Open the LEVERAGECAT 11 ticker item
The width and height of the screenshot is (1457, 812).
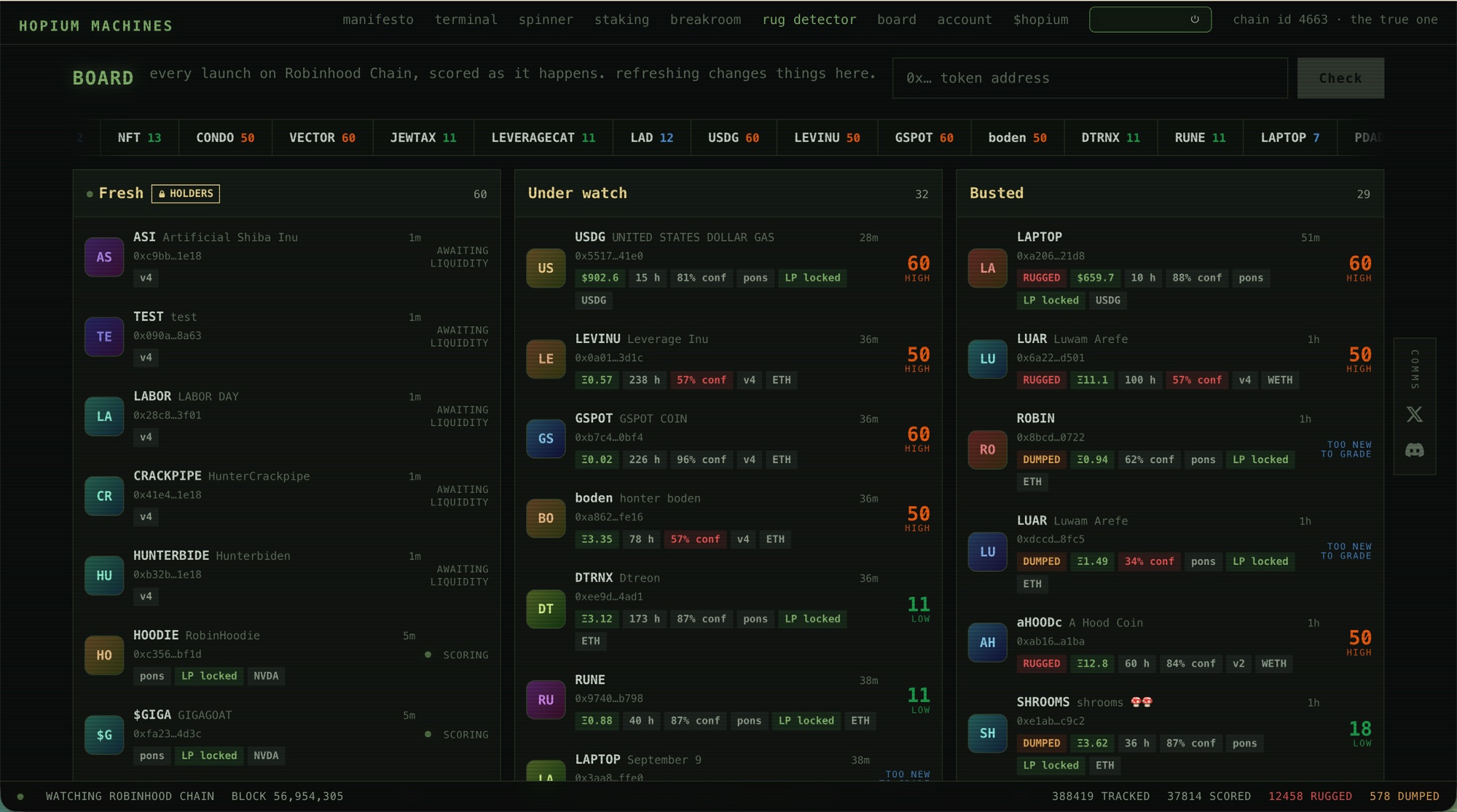(543, 138)
